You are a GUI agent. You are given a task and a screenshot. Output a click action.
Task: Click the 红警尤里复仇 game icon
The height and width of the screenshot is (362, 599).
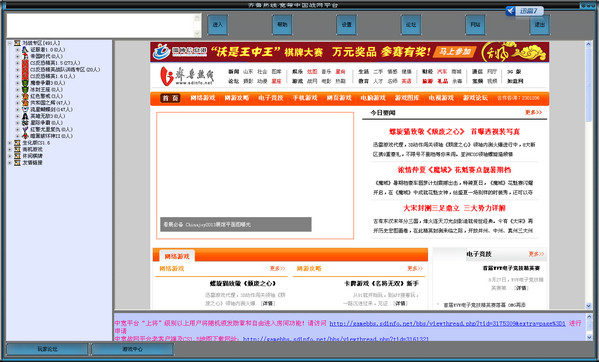coord(25,129)
